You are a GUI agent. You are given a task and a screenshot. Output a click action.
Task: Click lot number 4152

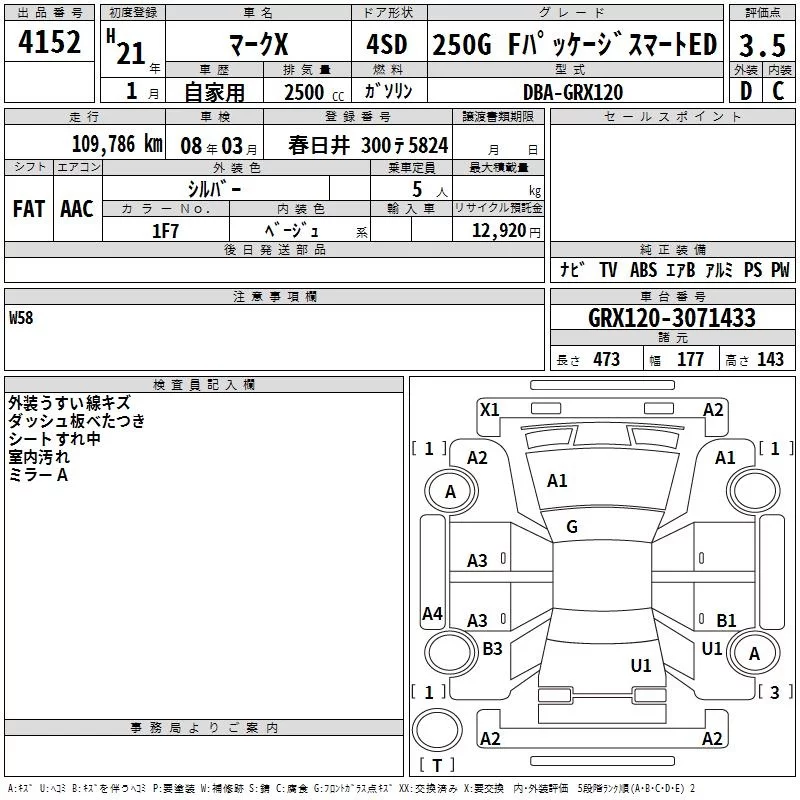49,42
